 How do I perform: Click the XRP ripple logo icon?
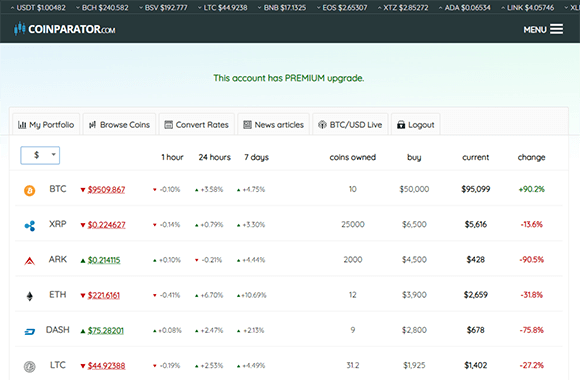pos(30,225)
